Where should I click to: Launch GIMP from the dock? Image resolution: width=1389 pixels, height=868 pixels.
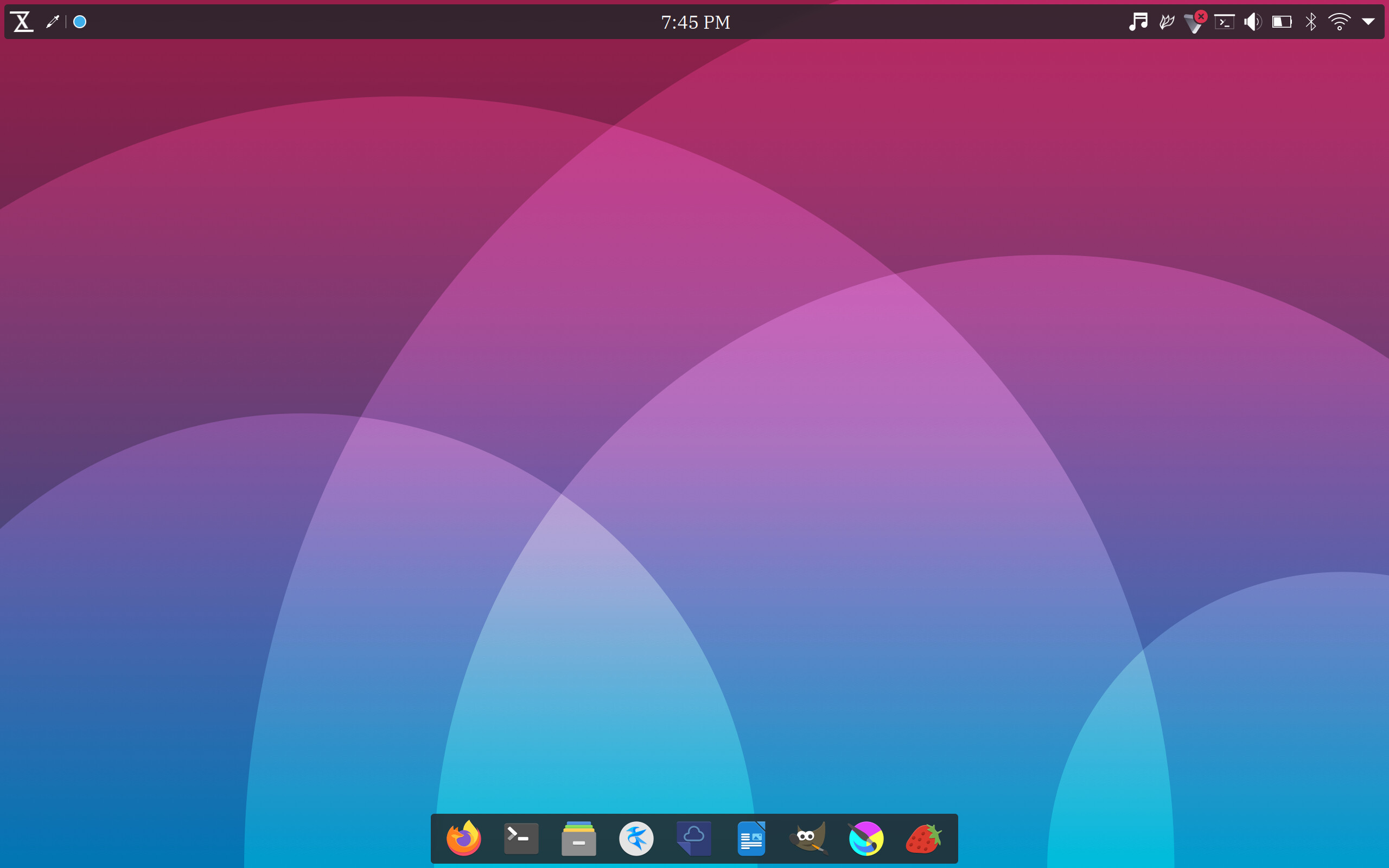809,838
